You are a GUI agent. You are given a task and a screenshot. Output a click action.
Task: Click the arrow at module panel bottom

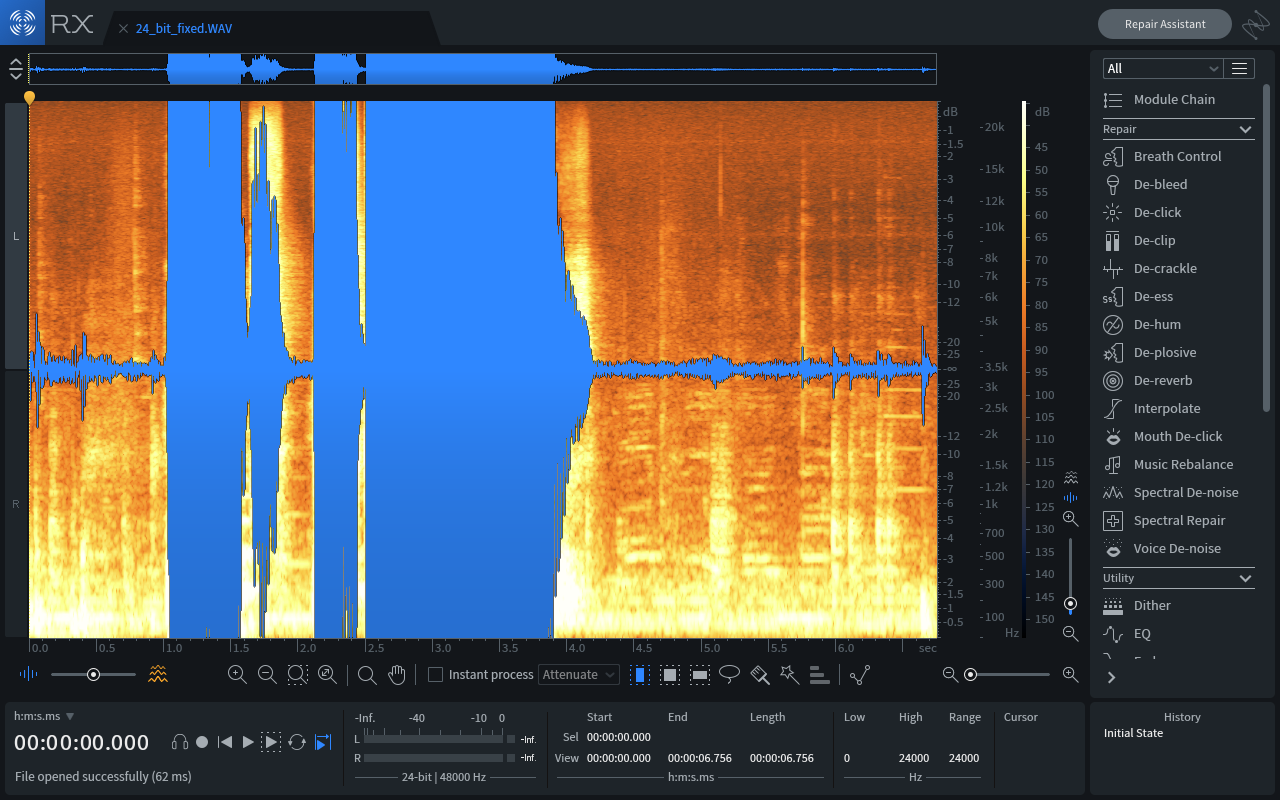pos(1111,677)
